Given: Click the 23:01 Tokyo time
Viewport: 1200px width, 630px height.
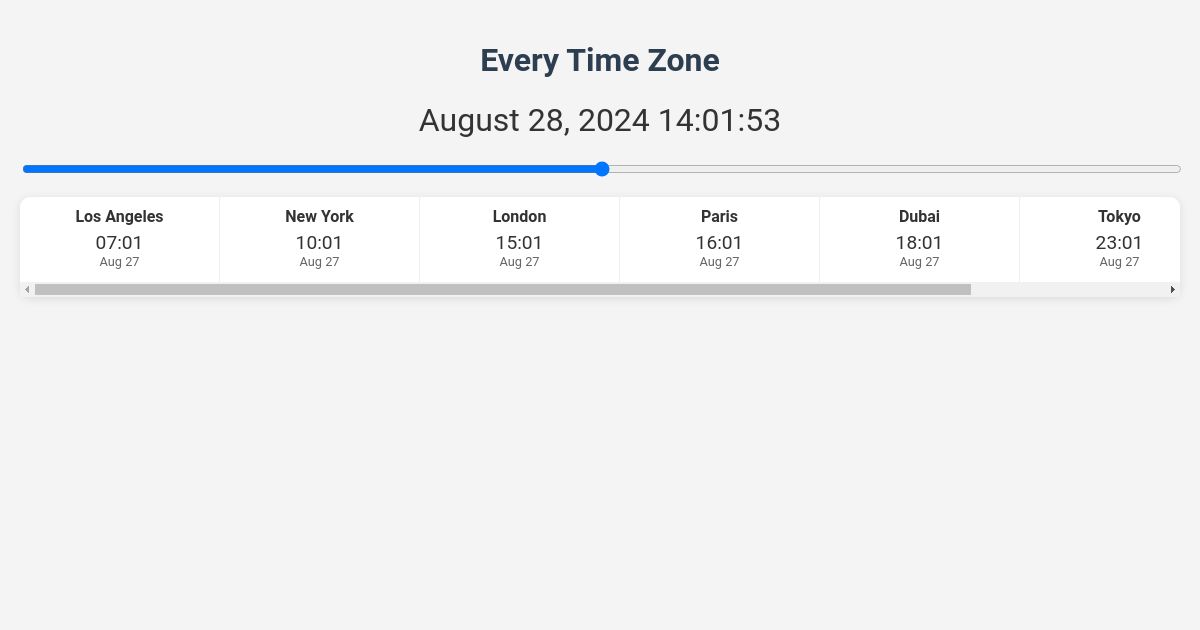Looking at the screenshot, I should [x=1119, y=242].
